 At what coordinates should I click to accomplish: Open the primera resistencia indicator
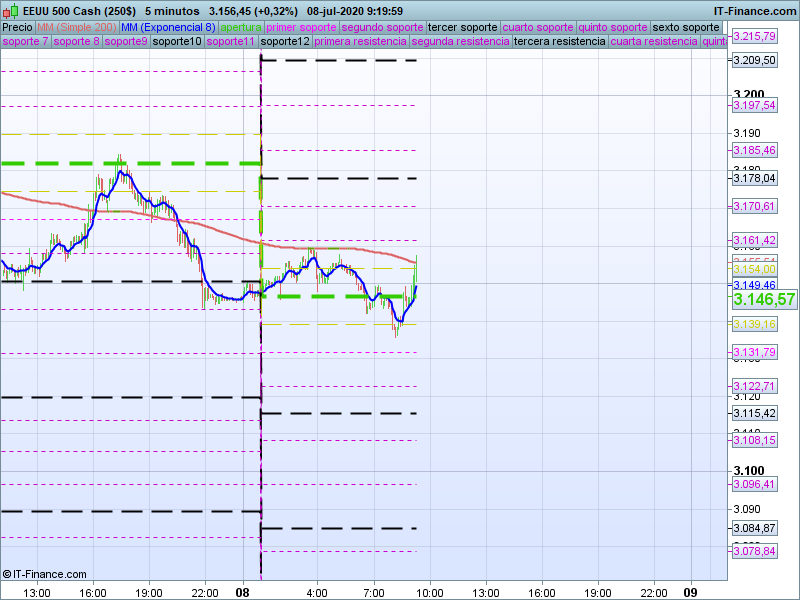(360, 42)
